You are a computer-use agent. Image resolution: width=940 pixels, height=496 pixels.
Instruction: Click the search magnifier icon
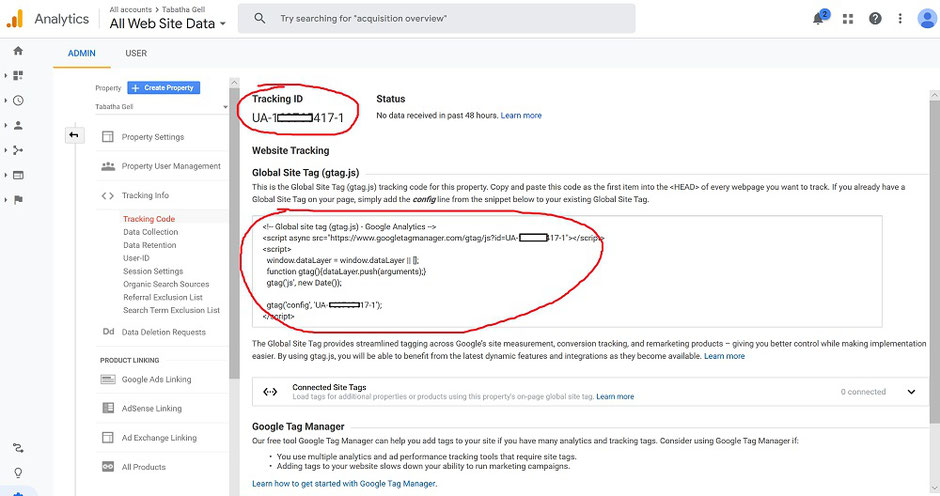(x=260, y=19)
